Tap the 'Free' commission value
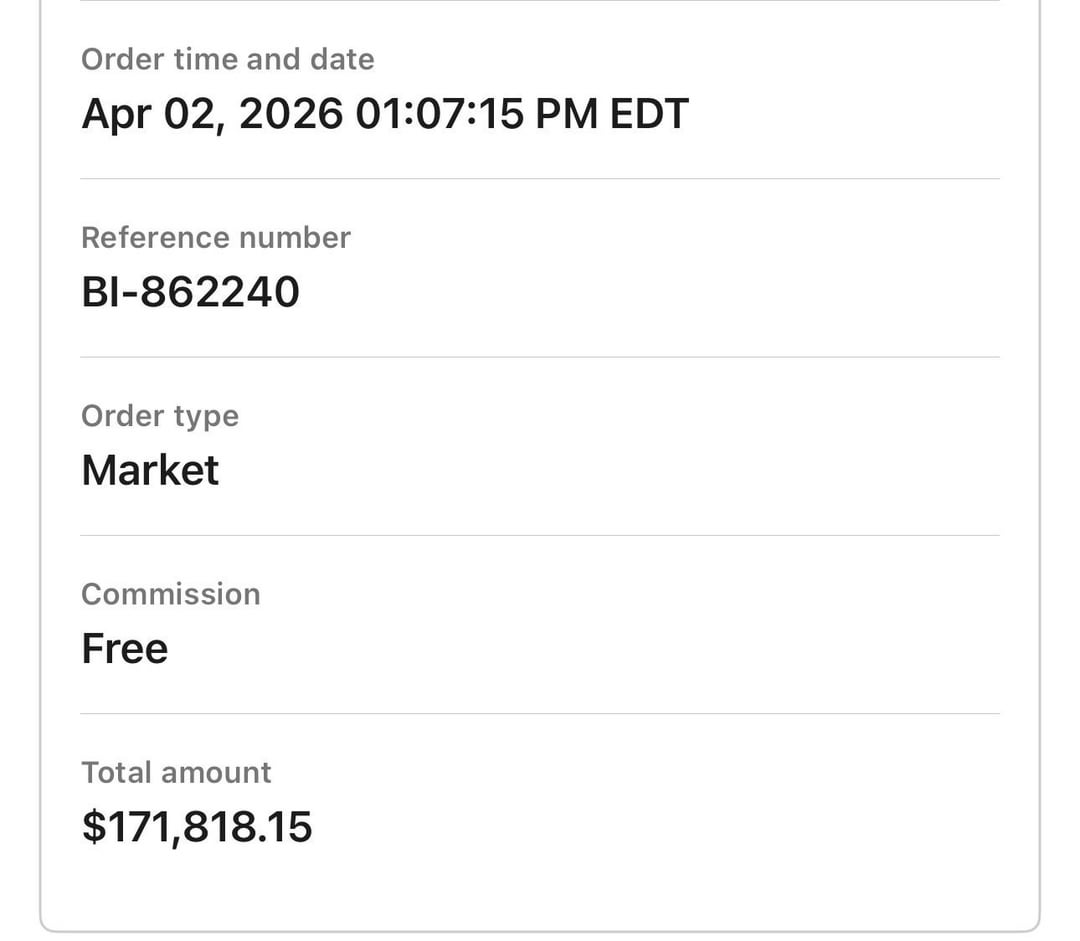Screen dimensions: 1080x941 (x=124, y=649)
